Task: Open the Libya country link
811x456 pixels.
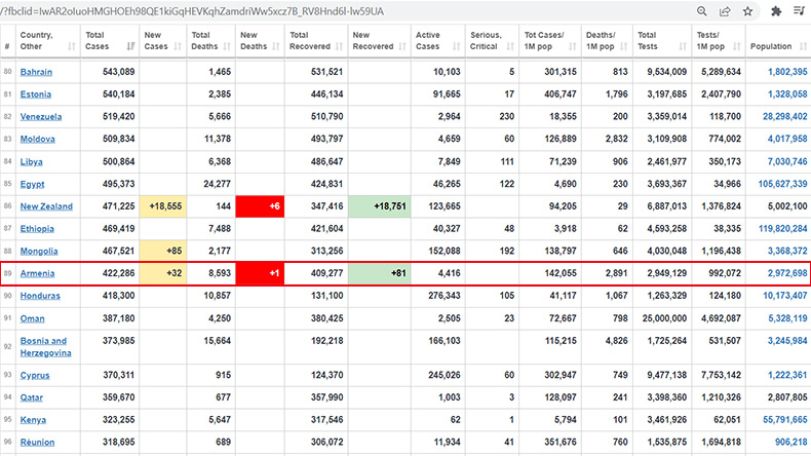Action: click(x=31, y=161)
